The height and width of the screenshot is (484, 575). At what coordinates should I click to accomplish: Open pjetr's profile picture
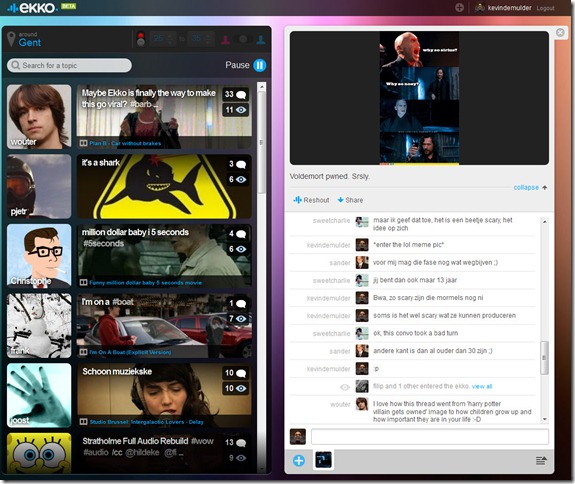point(39,186)
